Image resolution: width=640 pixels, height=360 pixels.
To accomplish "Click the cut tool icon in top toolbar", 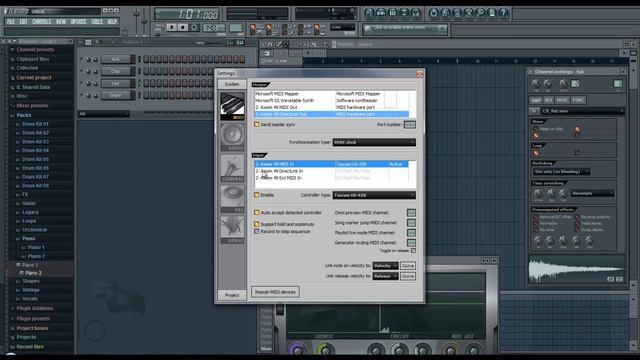I will 469,13.
